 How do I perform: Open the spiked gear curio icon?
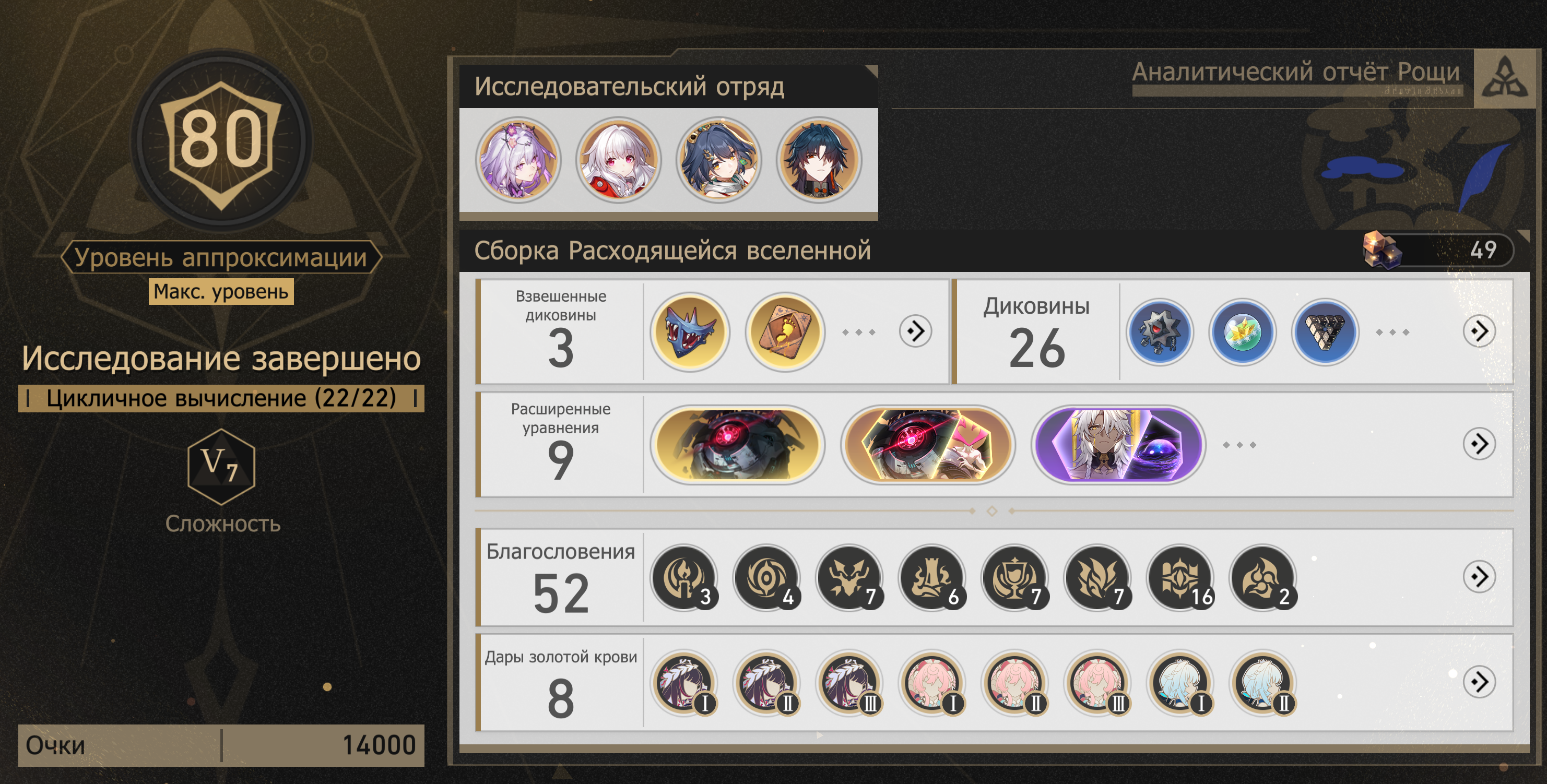[1160, 332]
